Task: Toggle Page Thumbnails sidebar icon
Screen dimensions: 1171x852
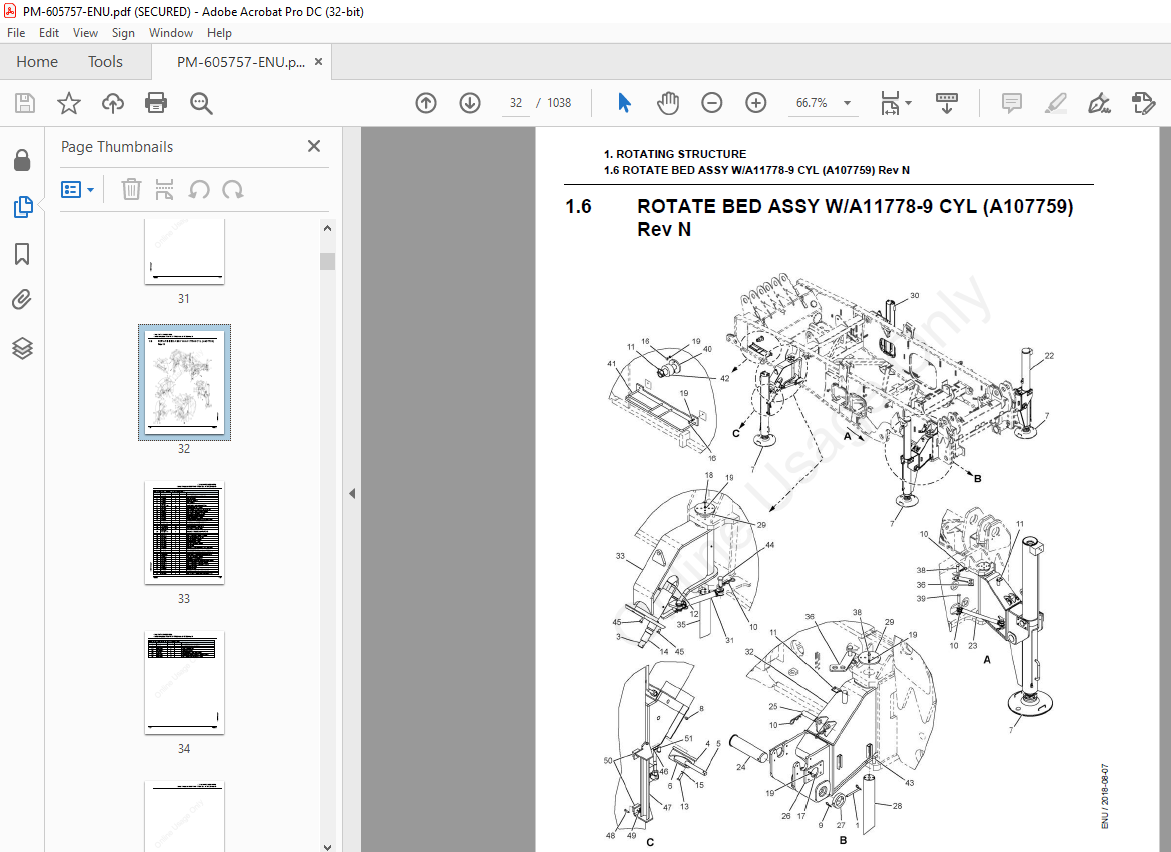Action: point(22,207)
